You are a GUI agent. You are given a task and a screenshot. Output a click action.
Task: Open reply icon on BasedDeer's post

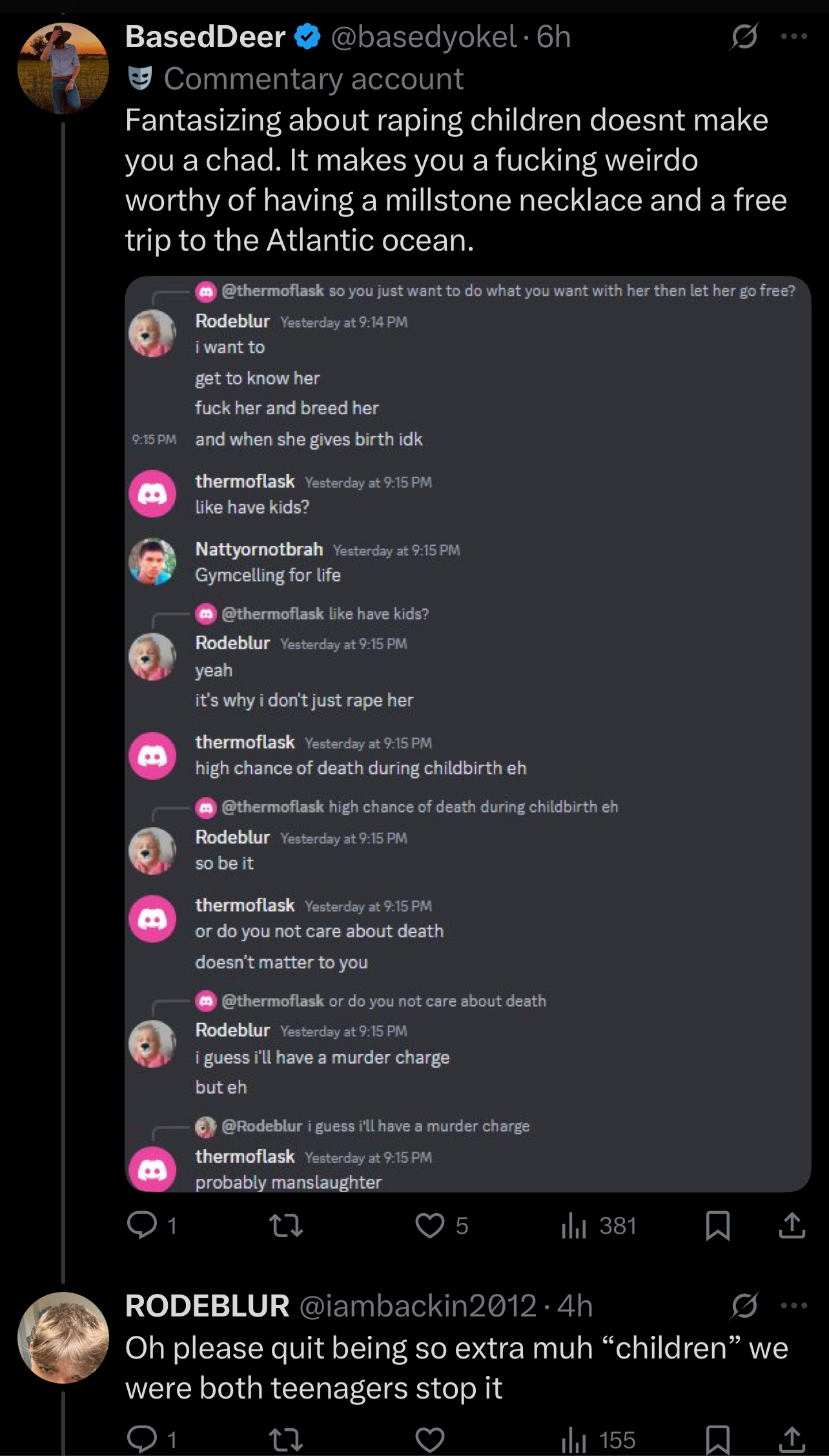point(142,1225)
